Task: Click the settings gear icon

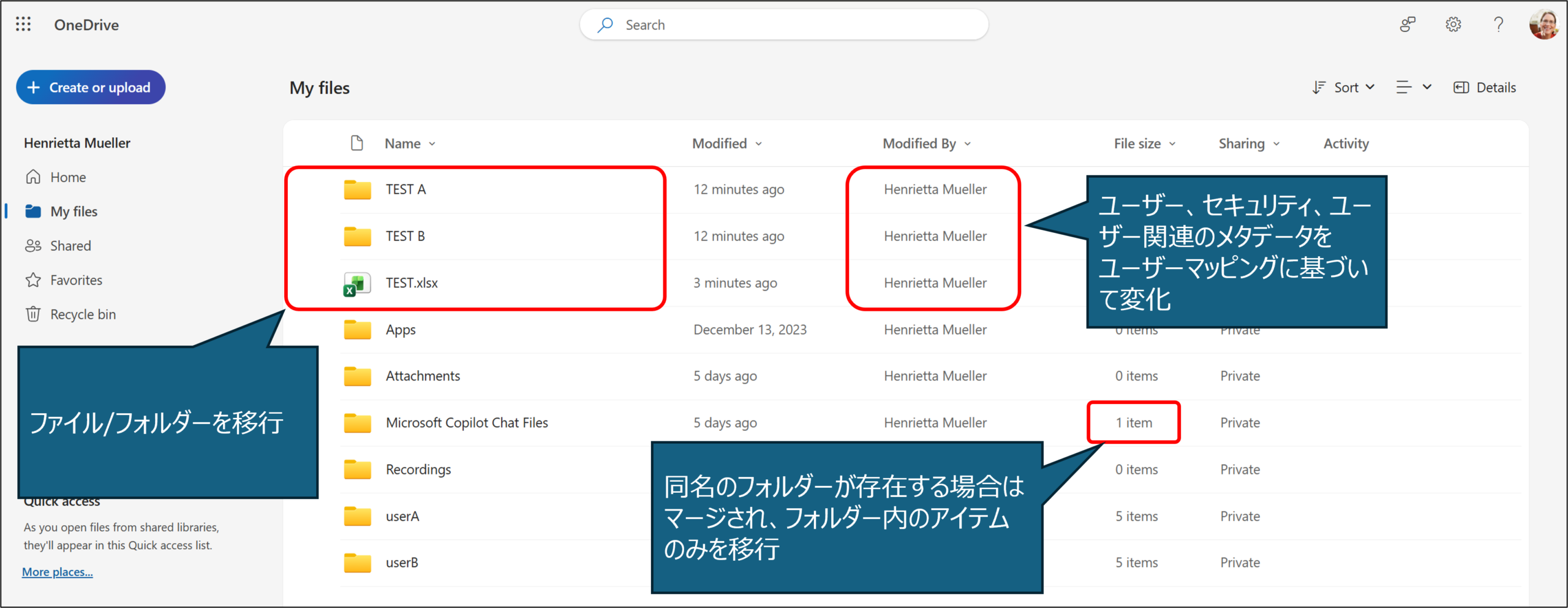Action: (1453, 25)
